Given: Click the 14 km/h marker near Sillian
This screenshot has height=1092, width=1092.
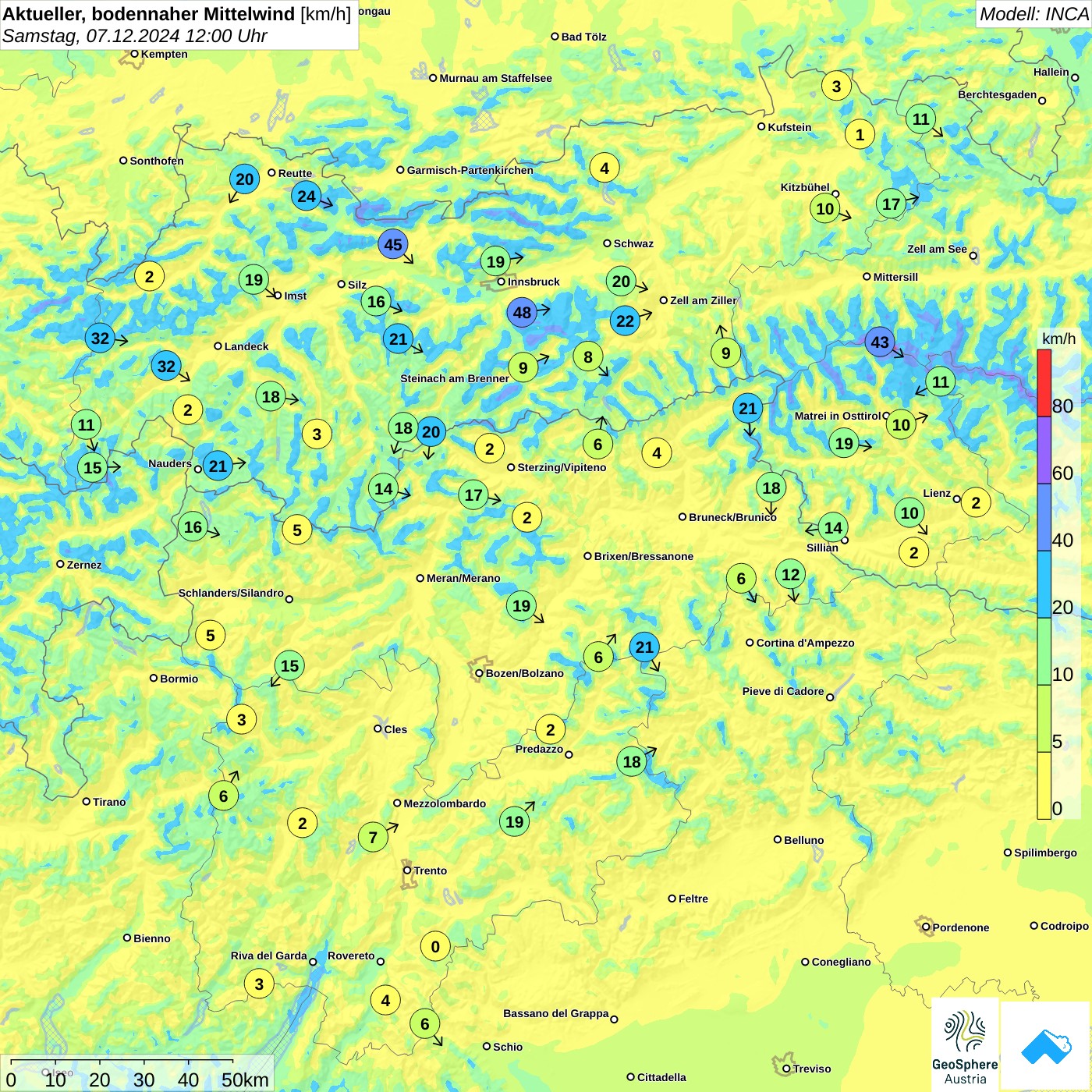Looking at the screenshot, I should [x=833, y=528].
